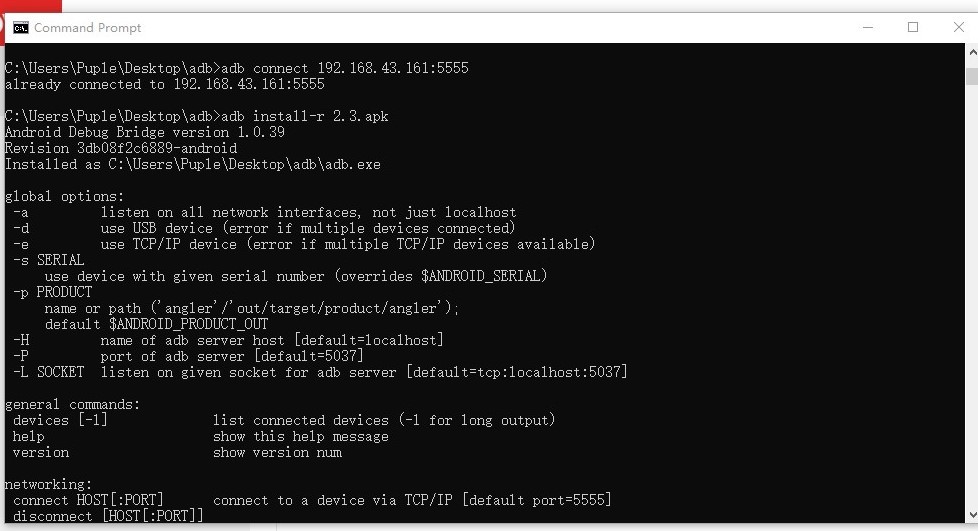
Task: Click the "Android Debug Bridge version 1.0.39" line
Action: pos(145,132)
